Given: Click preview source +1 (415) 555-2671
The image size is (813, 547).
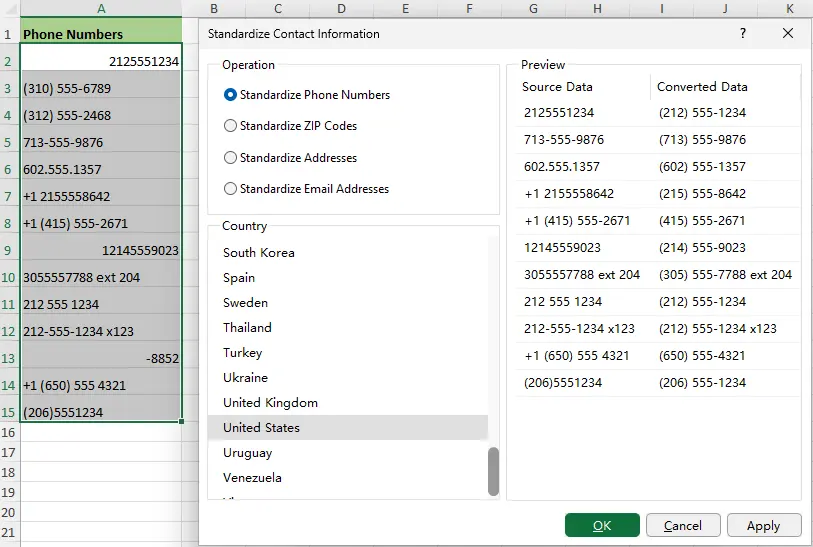Looking at the screenshot, I should coord(577,220).
